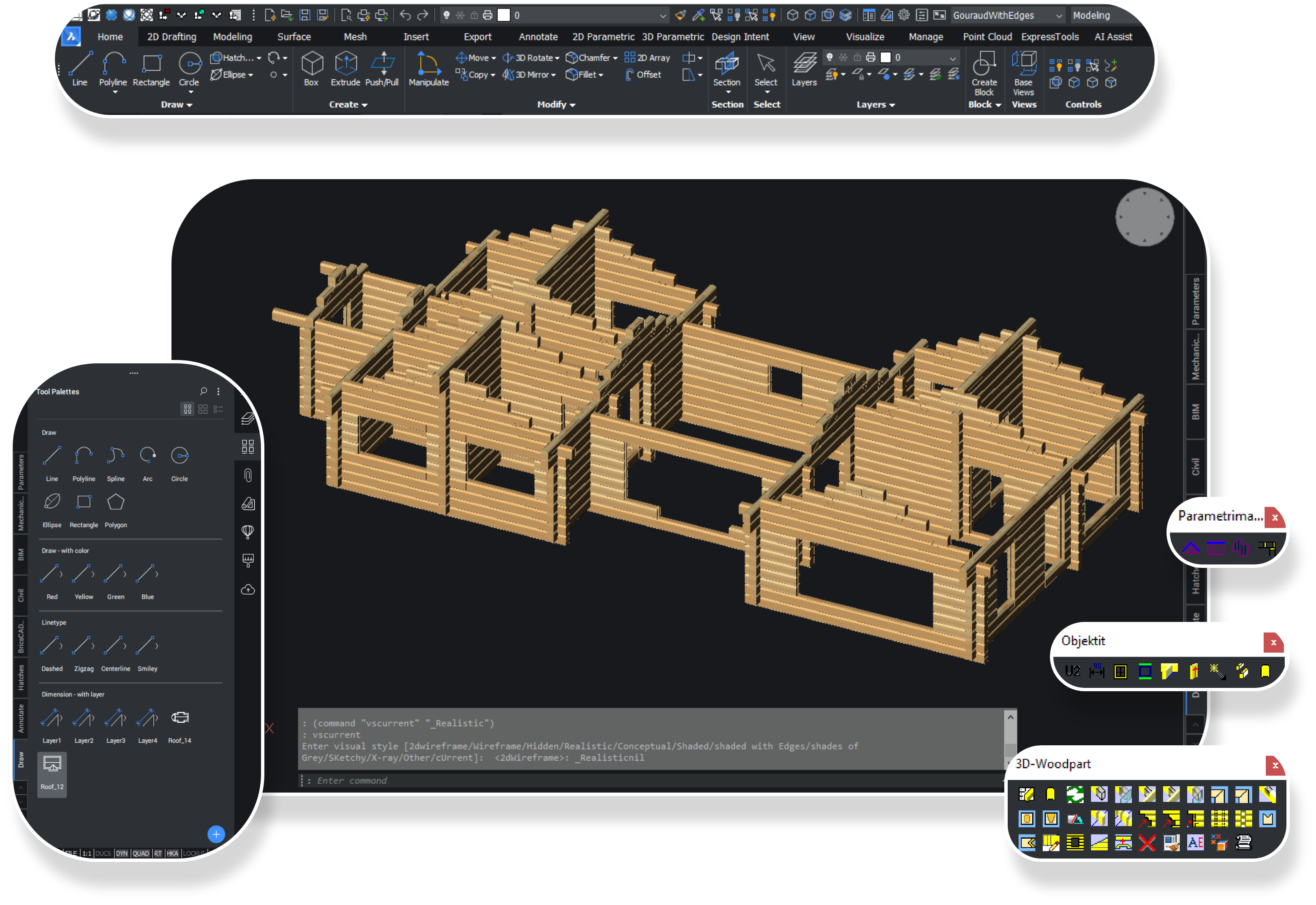Click the blue add palette button
Screen dimensions: 1316x905
216,834
